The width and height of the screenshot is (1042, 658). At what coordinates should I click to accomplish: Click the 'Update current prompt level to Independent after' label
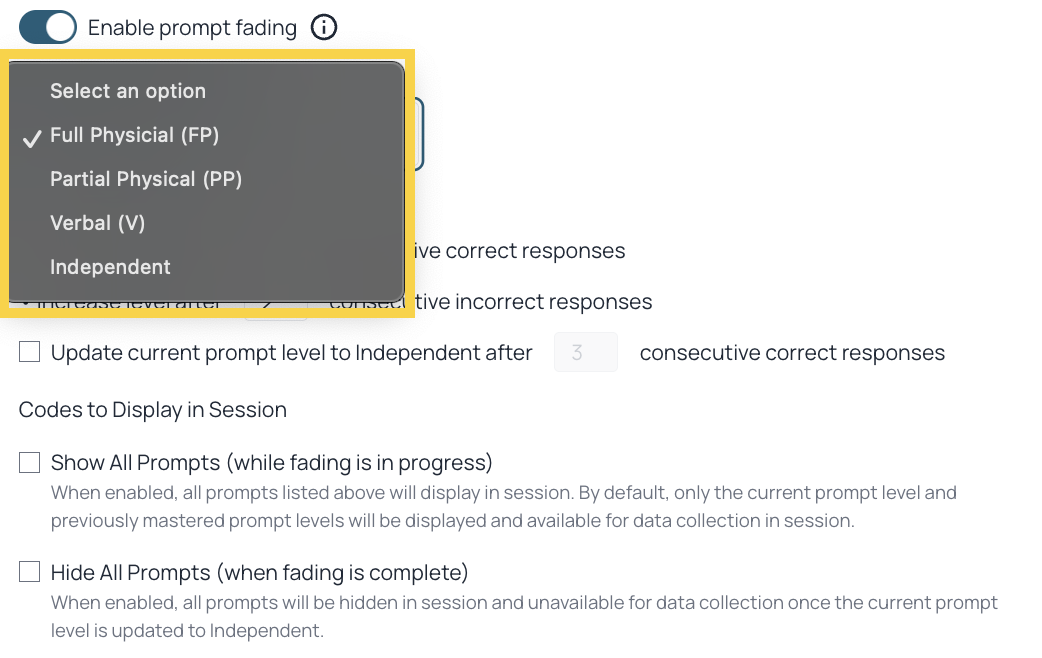[292, 353]
